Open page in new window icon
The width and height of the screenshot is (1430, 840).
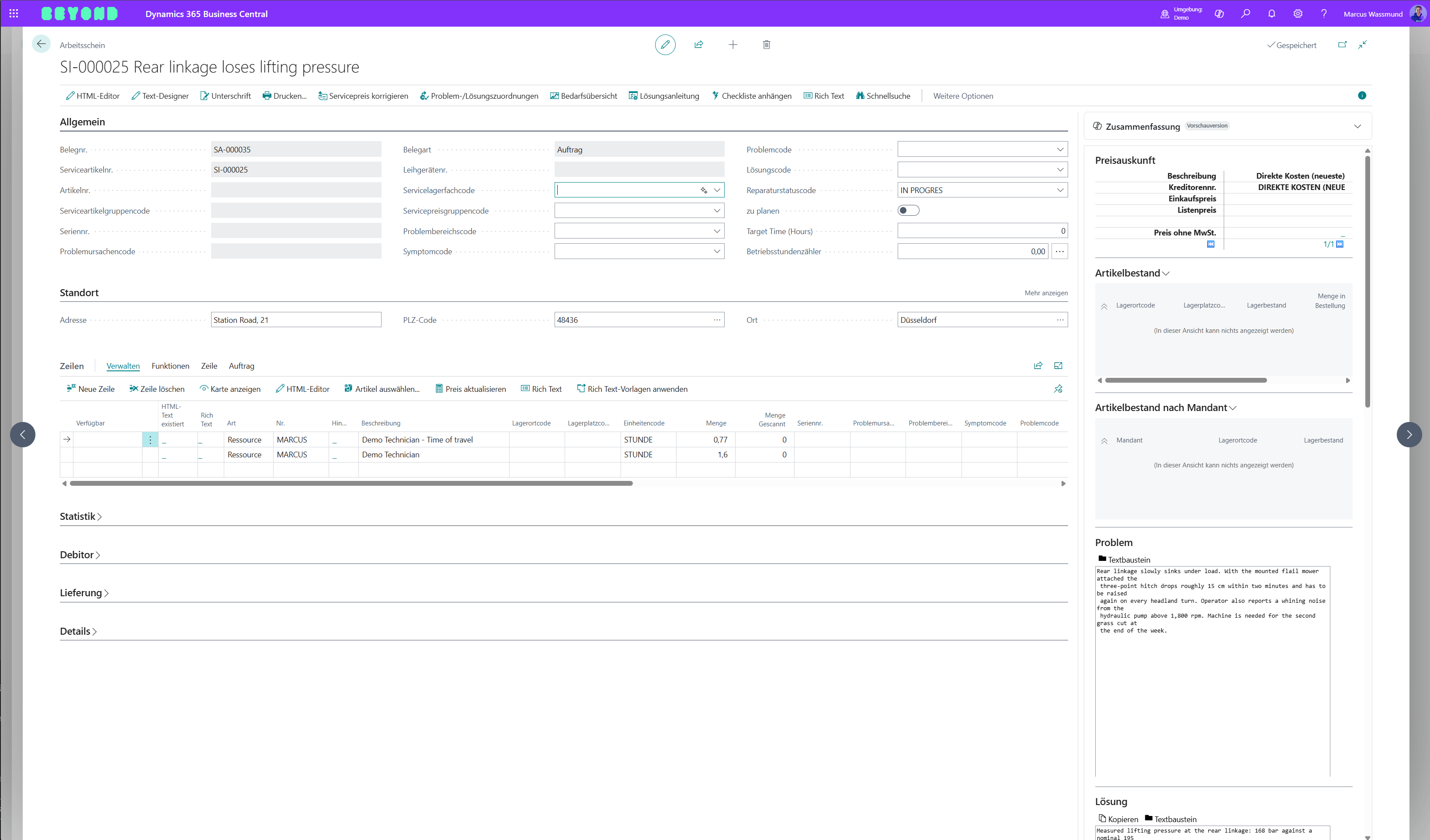pyautogui.click(x=1342, y=45)
